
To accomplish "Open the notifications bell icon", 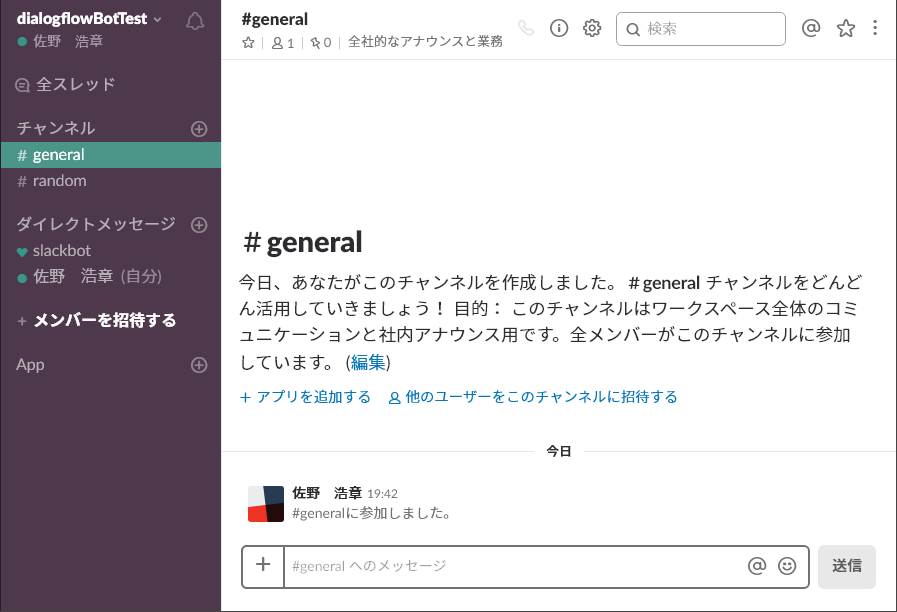I will [195, 21].
